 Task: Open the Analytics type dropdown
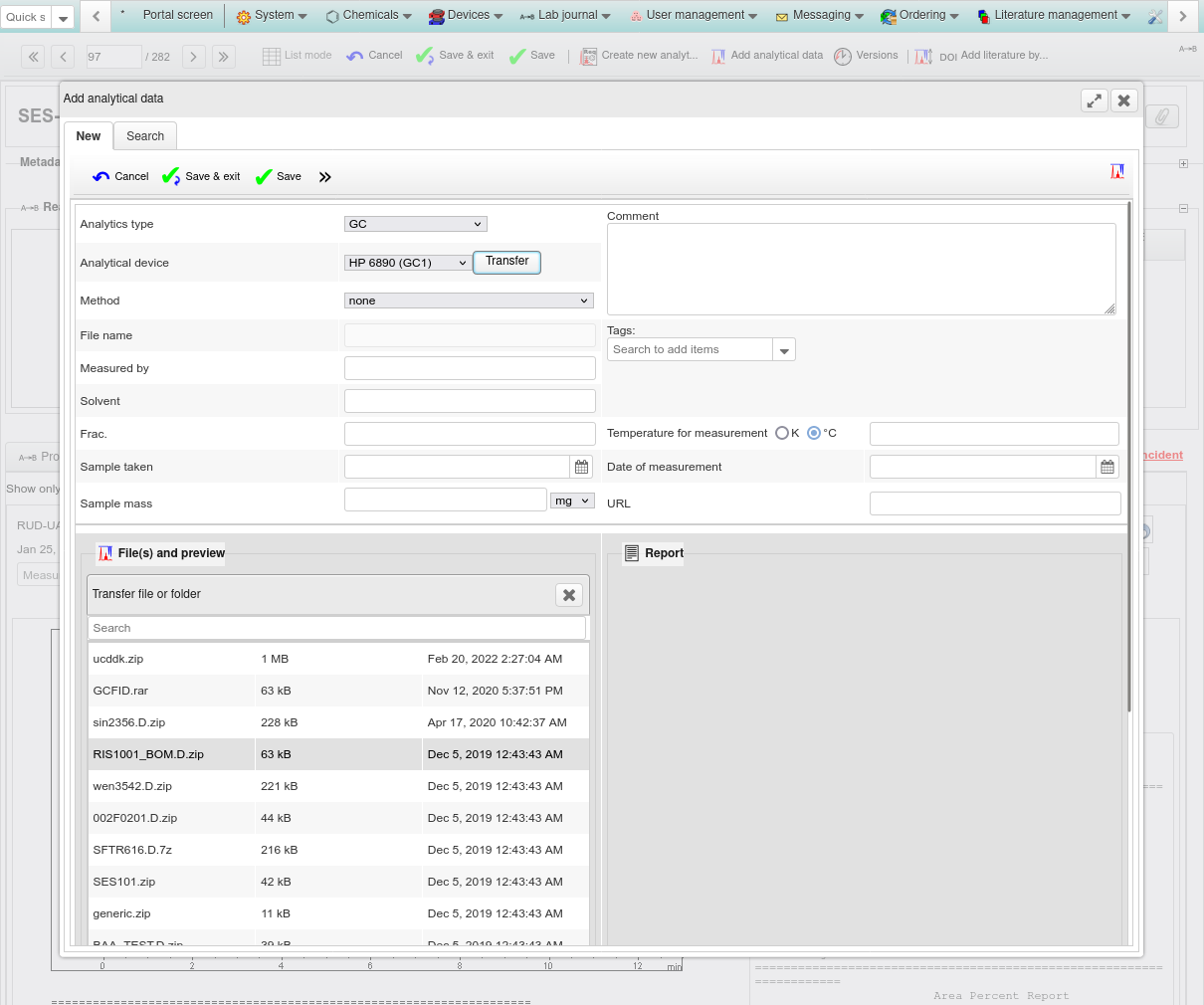(415, 224)
